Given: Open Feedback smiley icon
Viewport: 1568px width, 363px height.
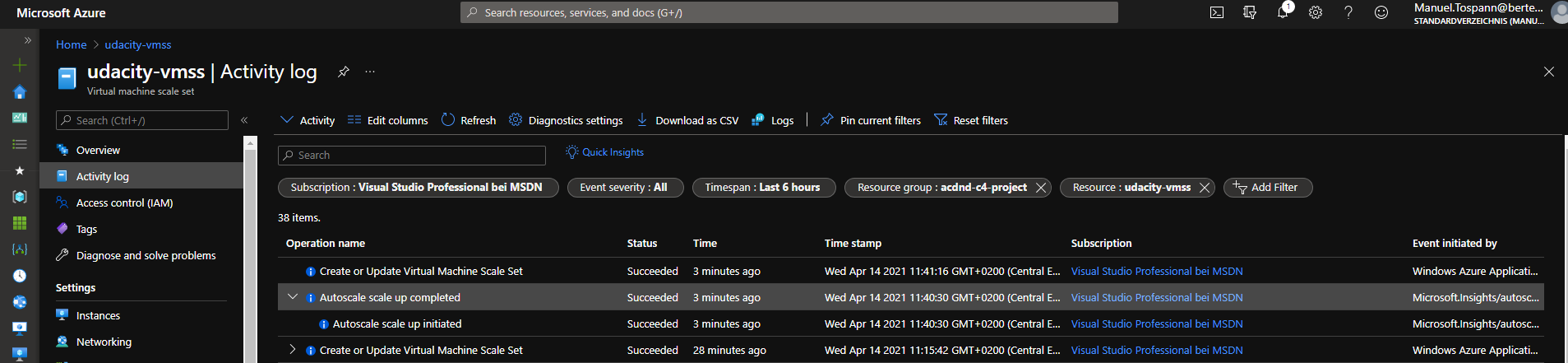Looking at the screenshot, I should point(1381,12).
